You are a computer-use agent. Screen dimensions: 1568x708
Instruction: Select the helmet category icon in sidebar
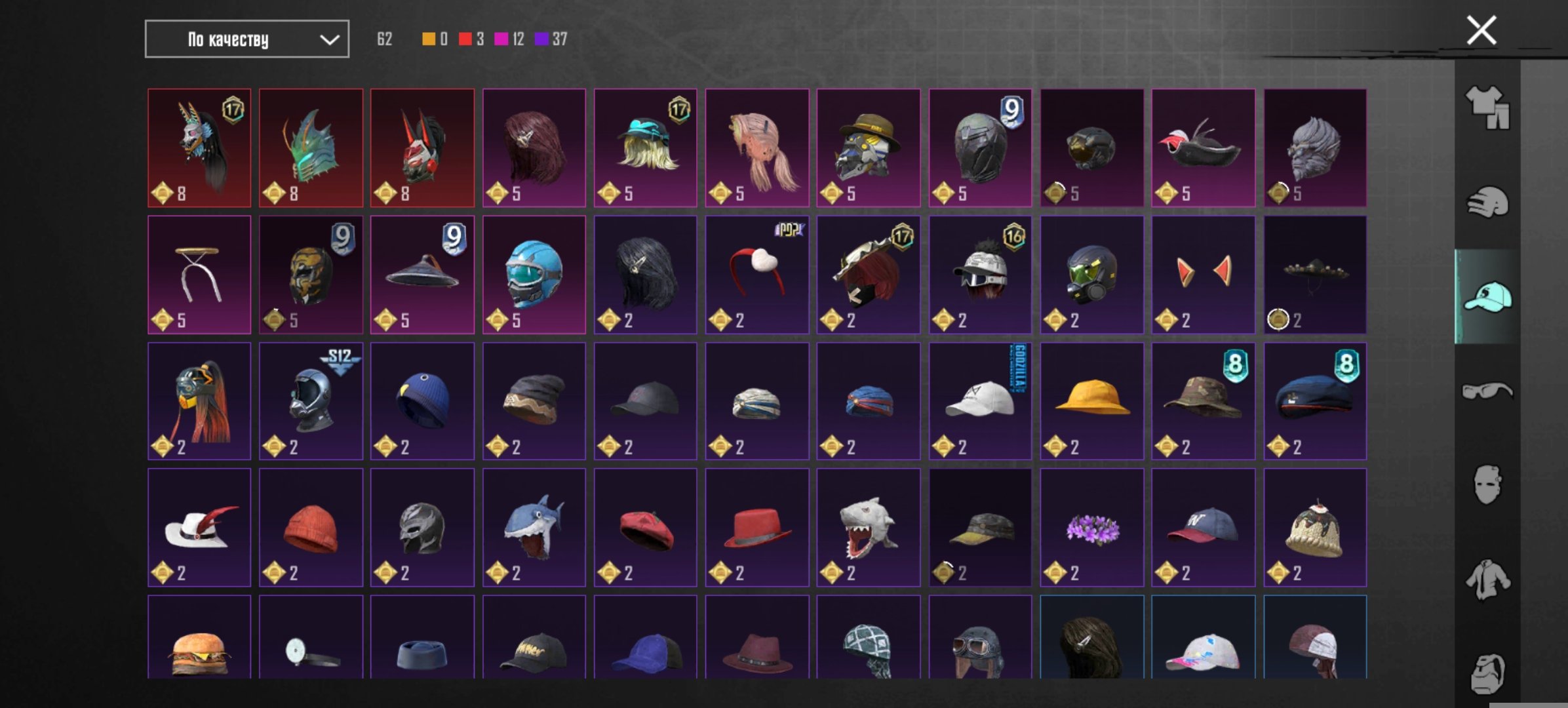click(1487, 201)
